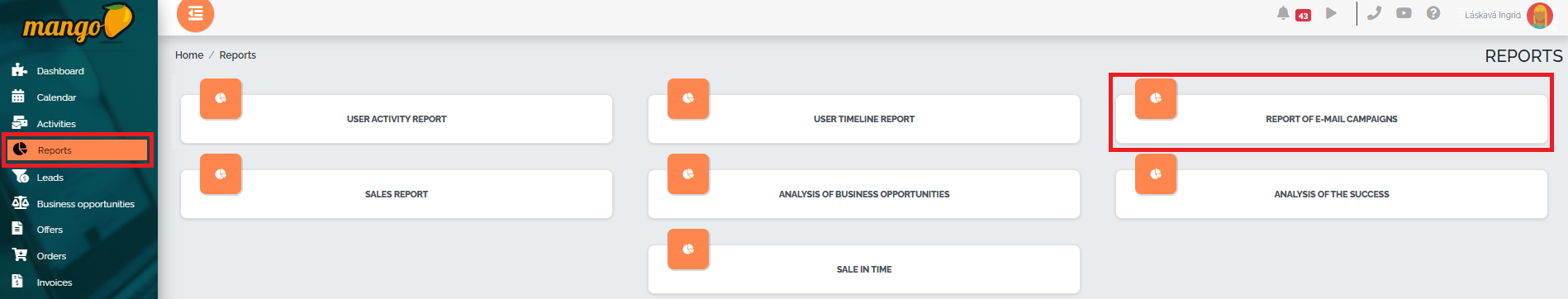Collapse sidebar with orange menu button

coord(196,13)
